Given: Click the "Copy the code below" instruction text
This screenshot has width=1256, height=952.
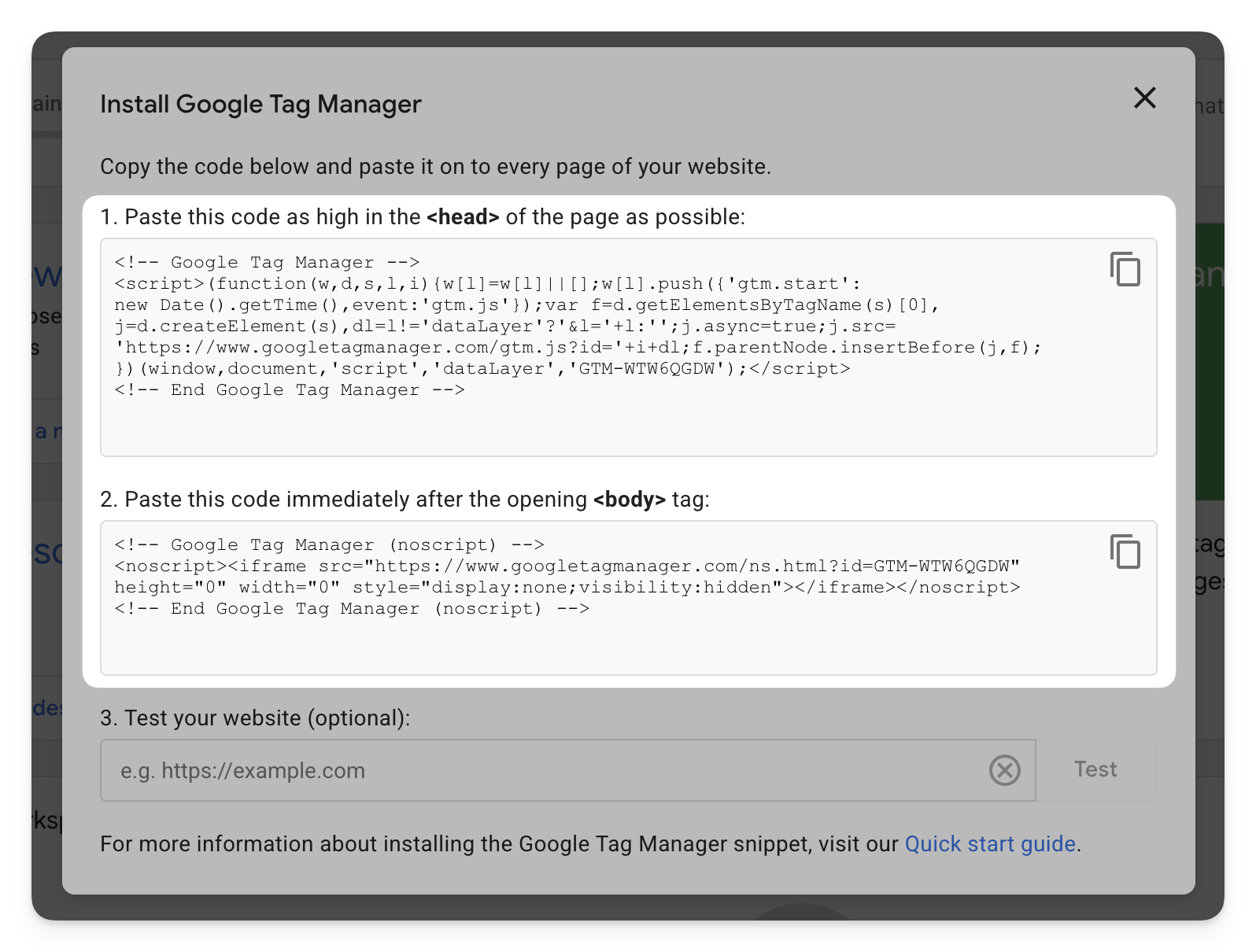Looking at the screenshot, I should pyautogui.click(x=435, y=167).
